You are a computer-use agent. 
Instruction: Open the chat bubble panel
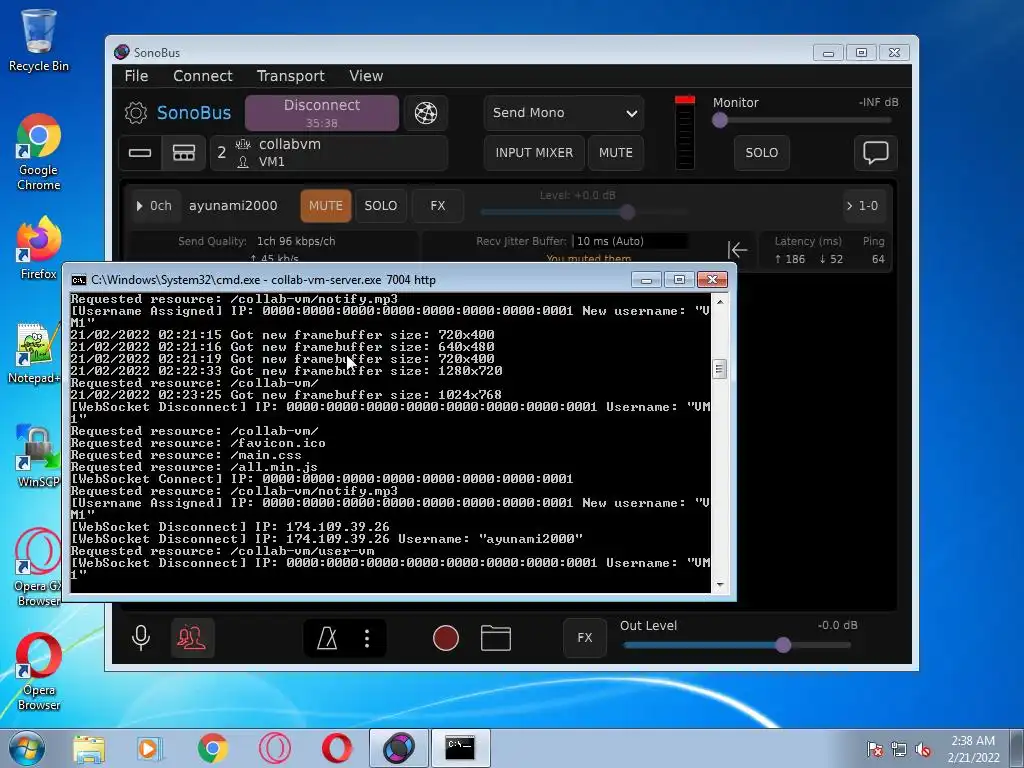pyautogui.click(x=875, y=153)
